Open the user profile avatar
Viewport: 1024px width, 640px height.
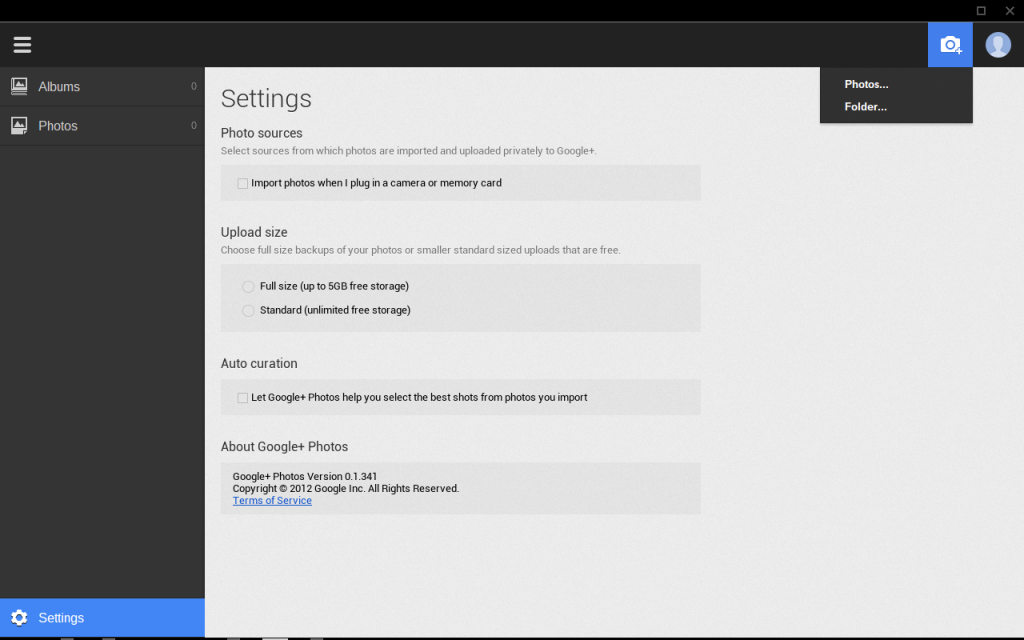pos(998,45)
